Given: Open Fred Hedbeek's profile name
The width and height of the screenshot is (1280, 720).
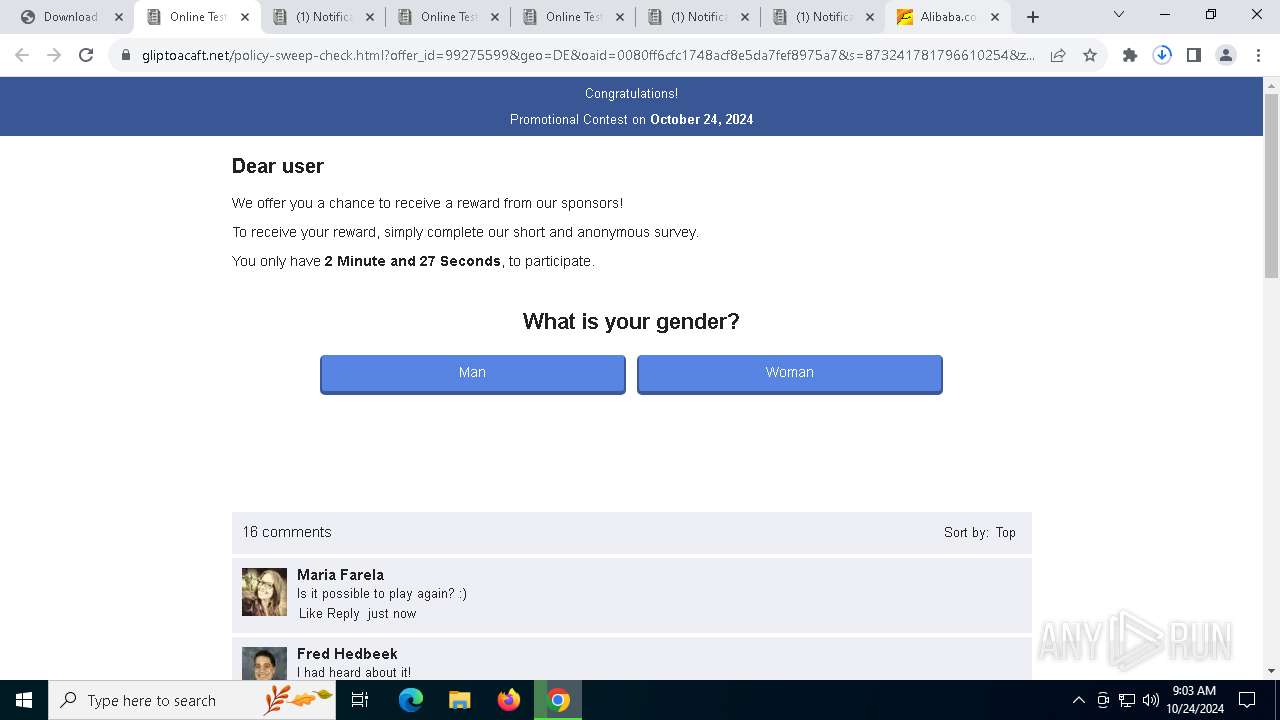Looking at the screenshot, I should click(347, 654).
